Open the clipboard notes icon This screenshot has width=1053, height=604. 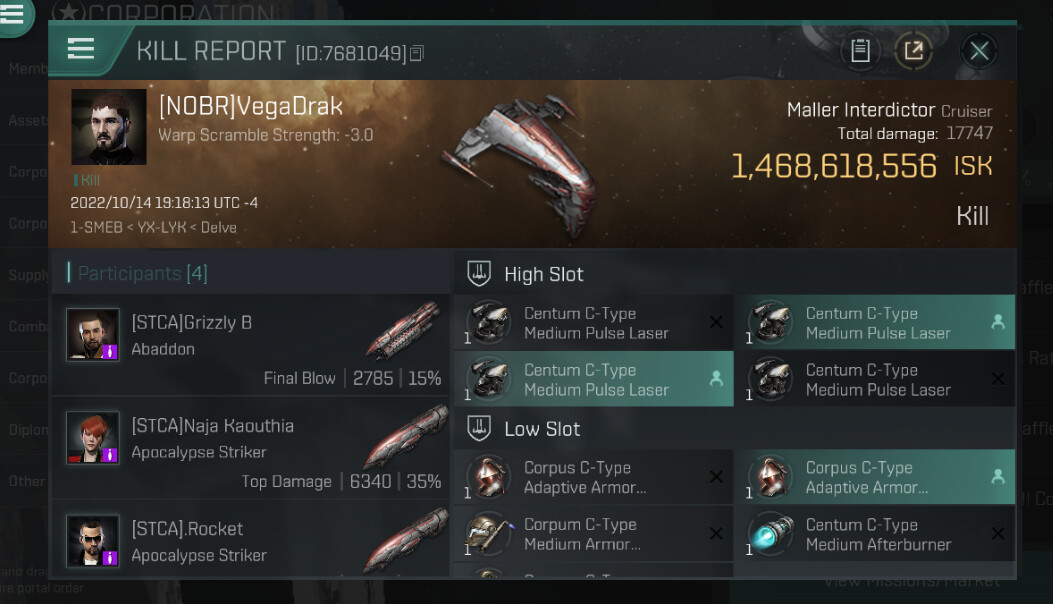[860, 50]
